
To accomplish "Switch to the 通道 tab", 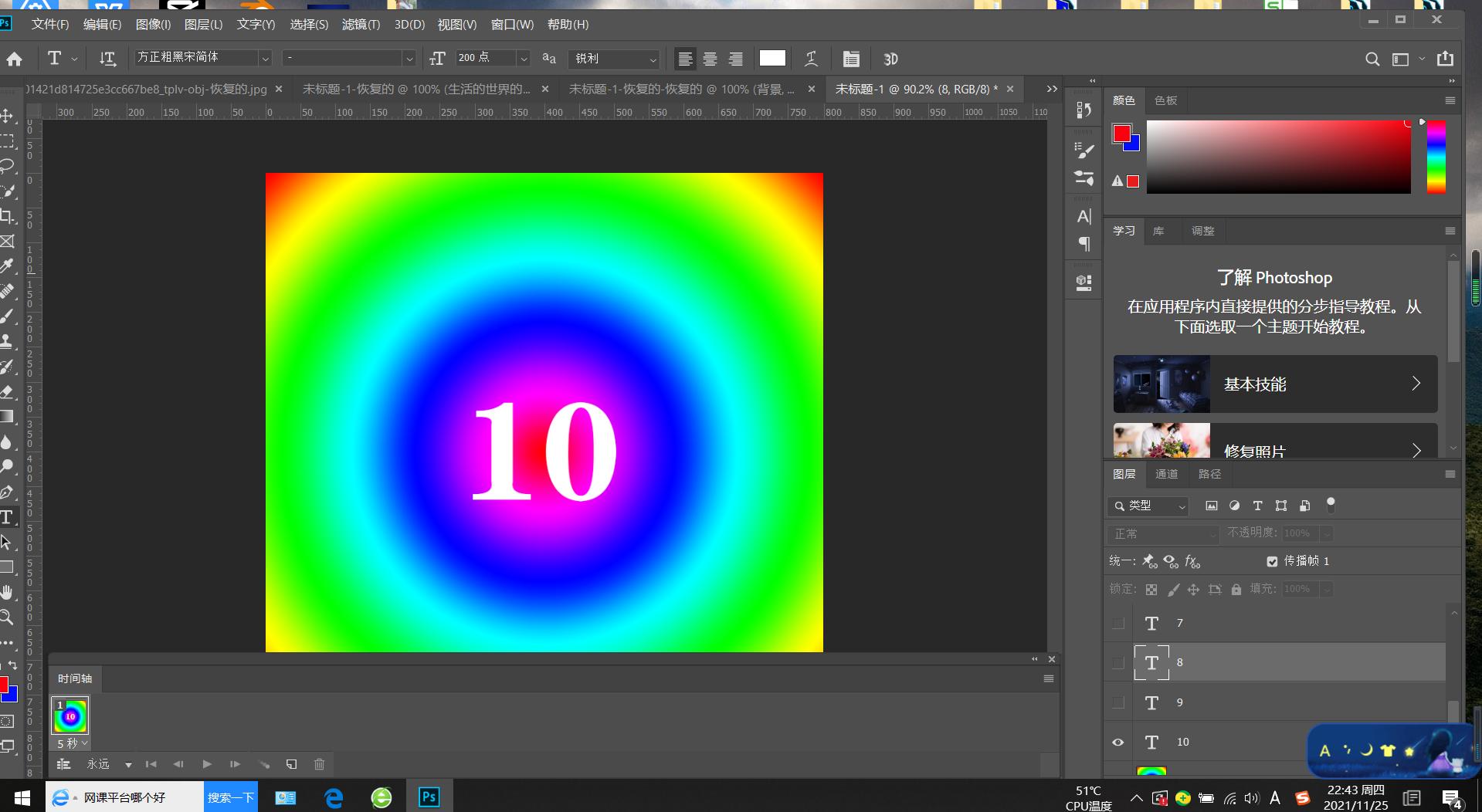I will [1166, 474].
